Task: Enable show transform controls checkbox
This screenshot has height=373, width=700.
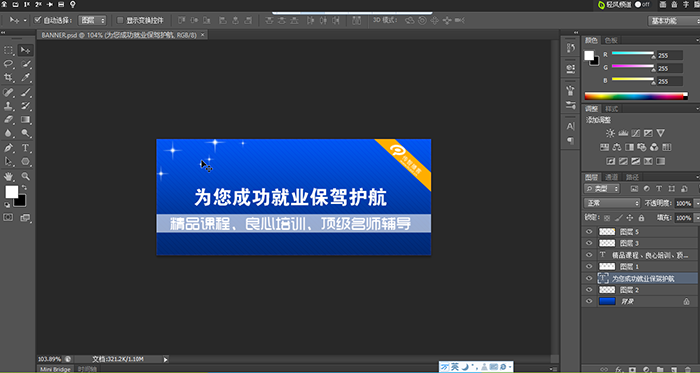Action: (120, 20)
